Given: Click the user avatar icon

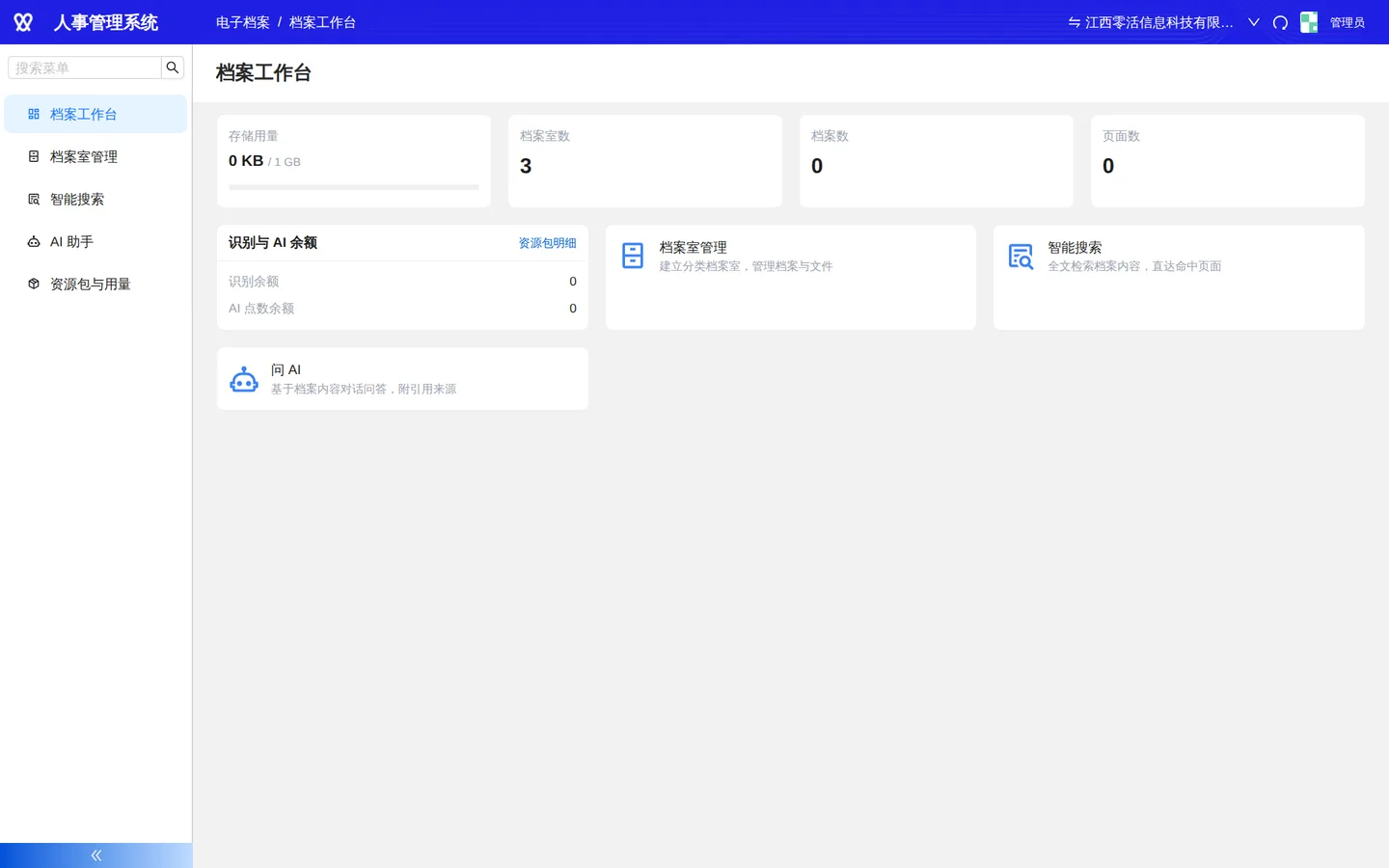Looking at the screenshot, I should [x=1309, y=22].
